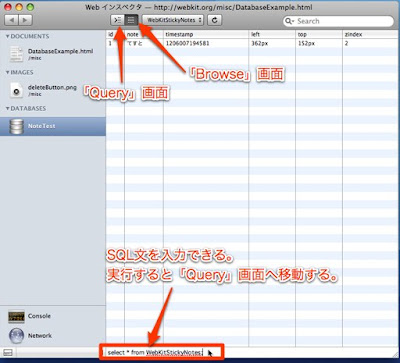Go forward with the right arrow button
The height and width of the screenshot is (363, 400).
coord(25,20)
